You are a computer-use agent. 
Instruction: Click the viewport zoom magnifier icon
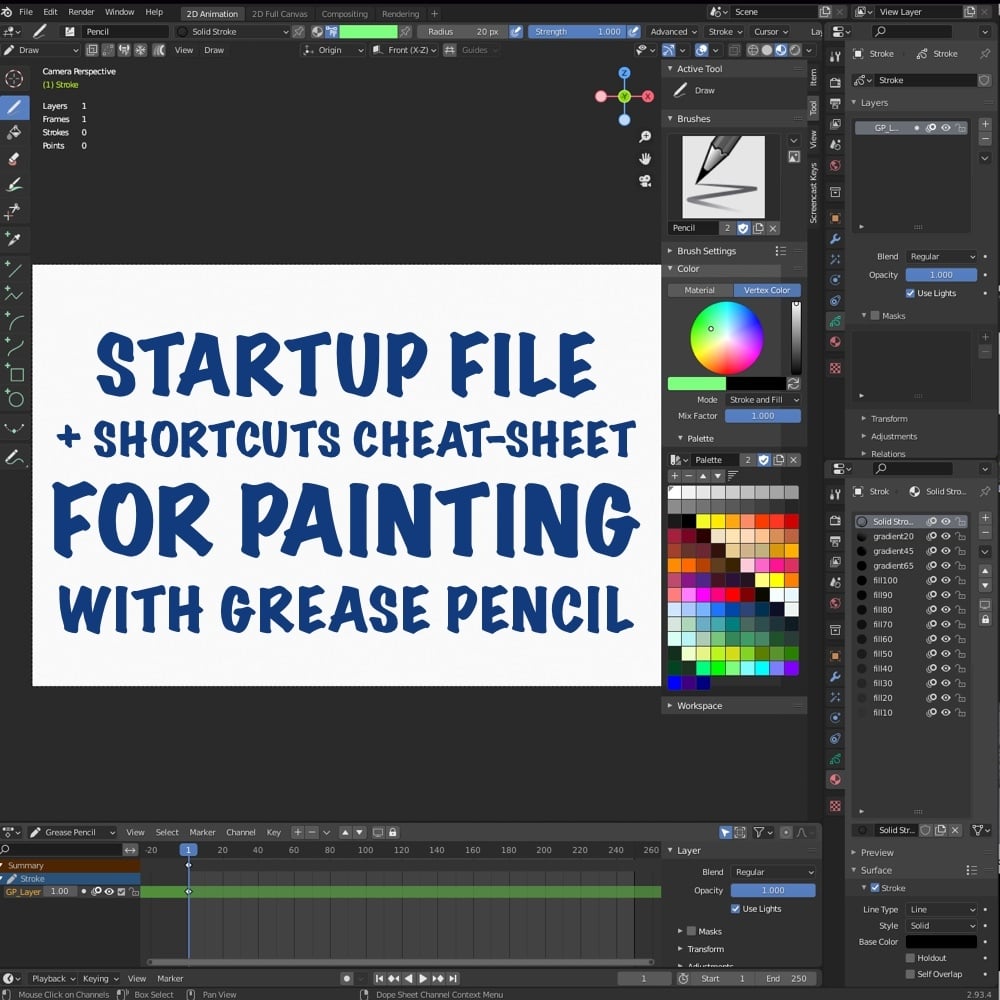point(645,137)
